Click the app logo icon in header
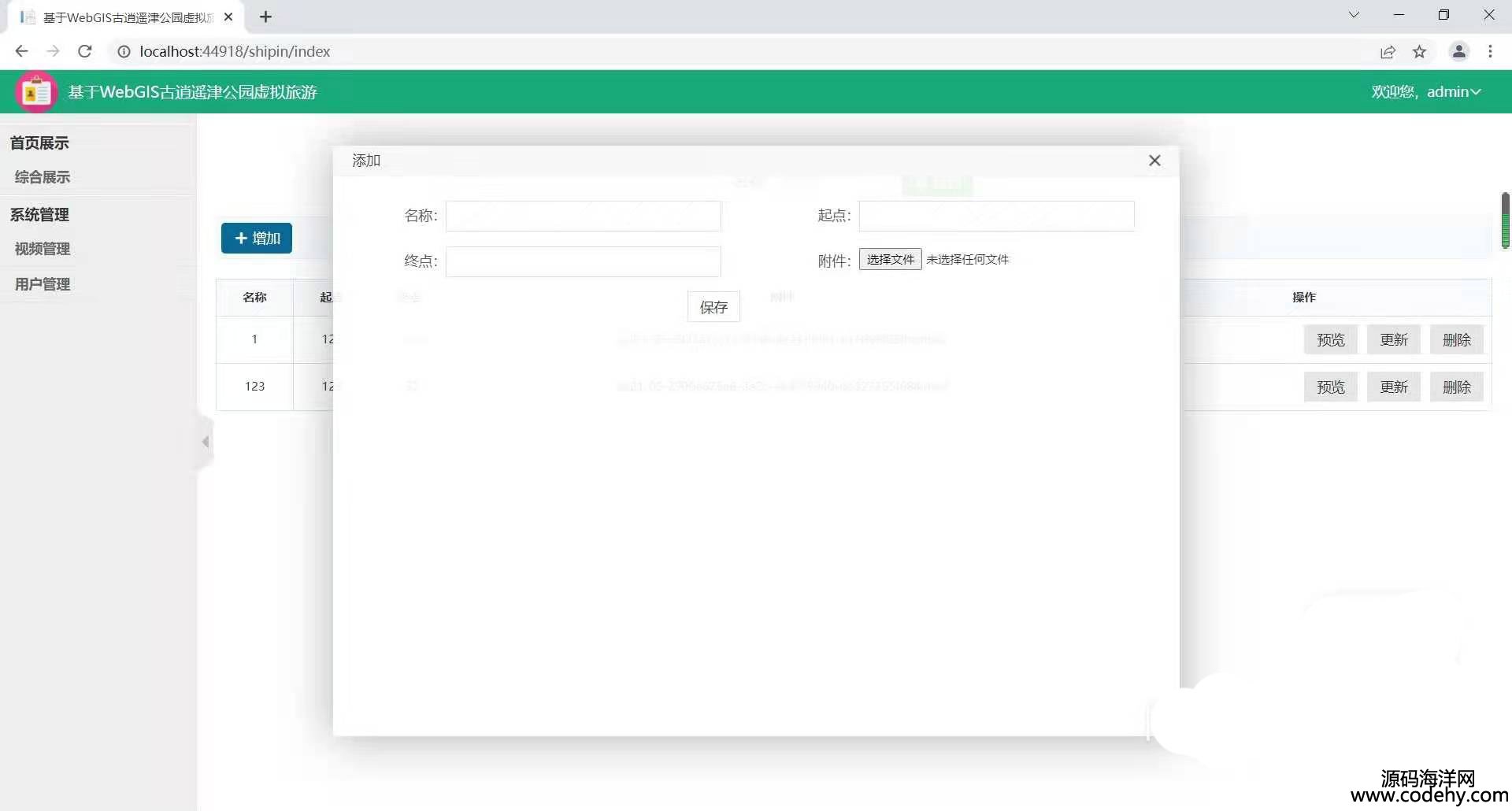This screenshot has height=811, width=1512. [36, 92]
